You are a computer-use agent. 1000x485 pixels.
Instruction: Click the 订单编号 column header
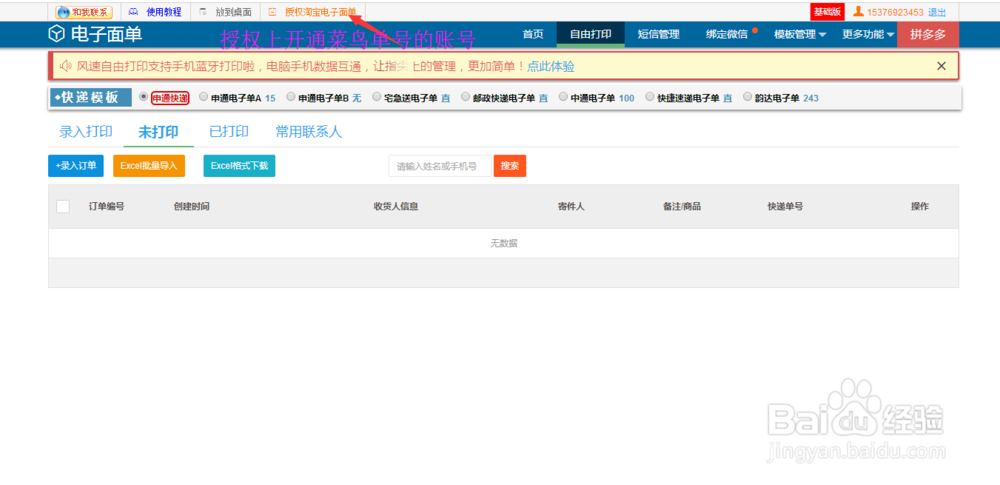click(x=107, y=206)
